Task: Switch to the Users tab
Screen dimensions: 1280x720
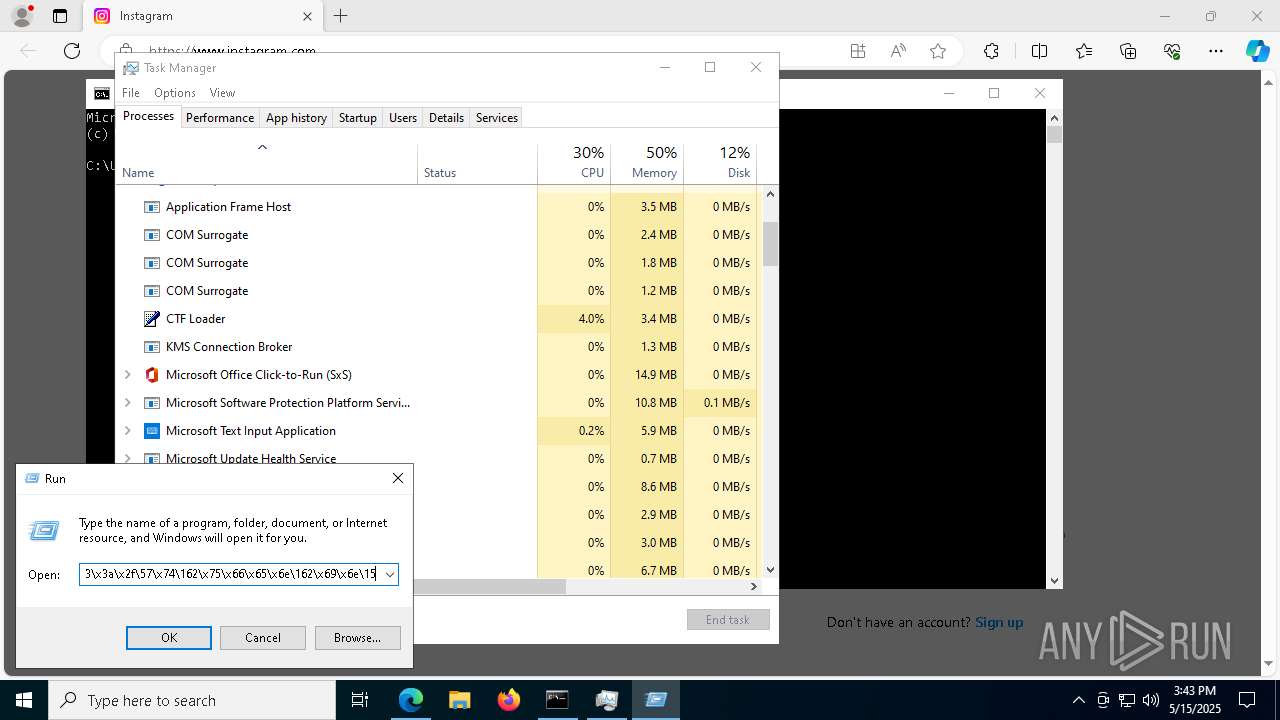Action: point(403,118)
